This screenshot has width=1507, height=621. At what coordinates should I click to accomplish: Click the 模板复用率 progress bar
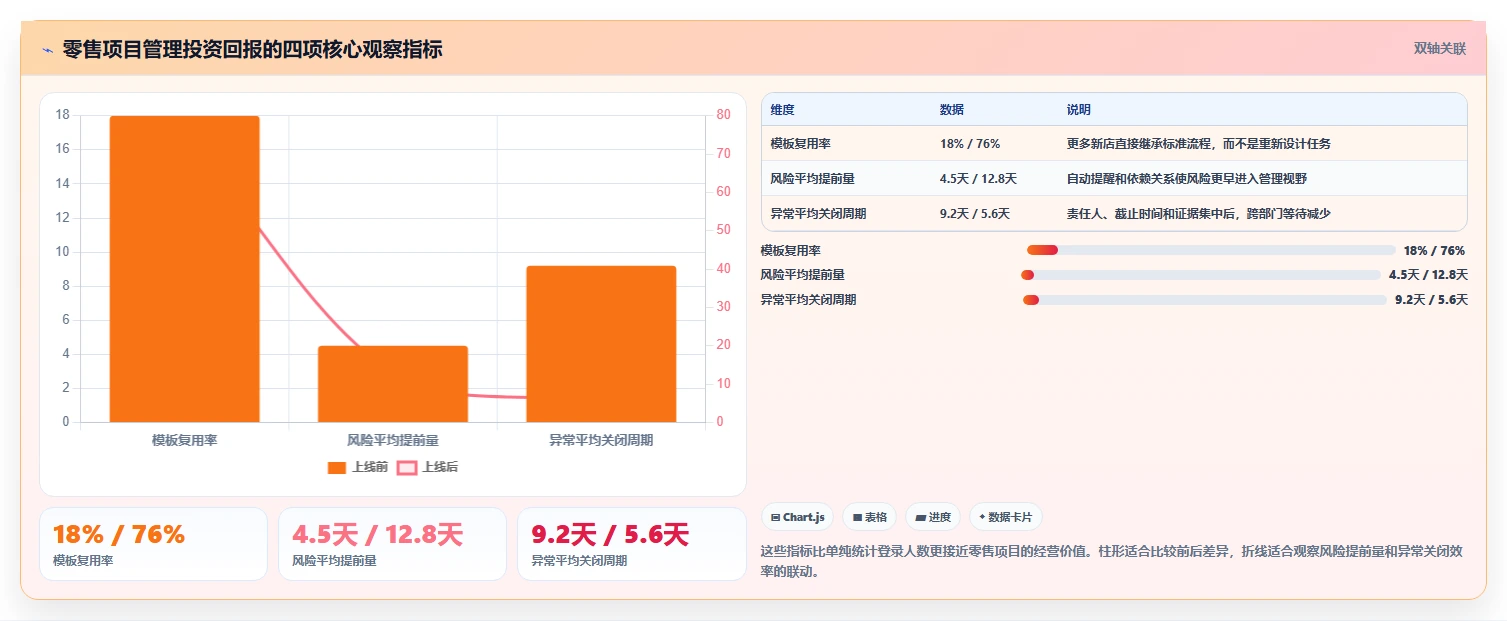1211,250
